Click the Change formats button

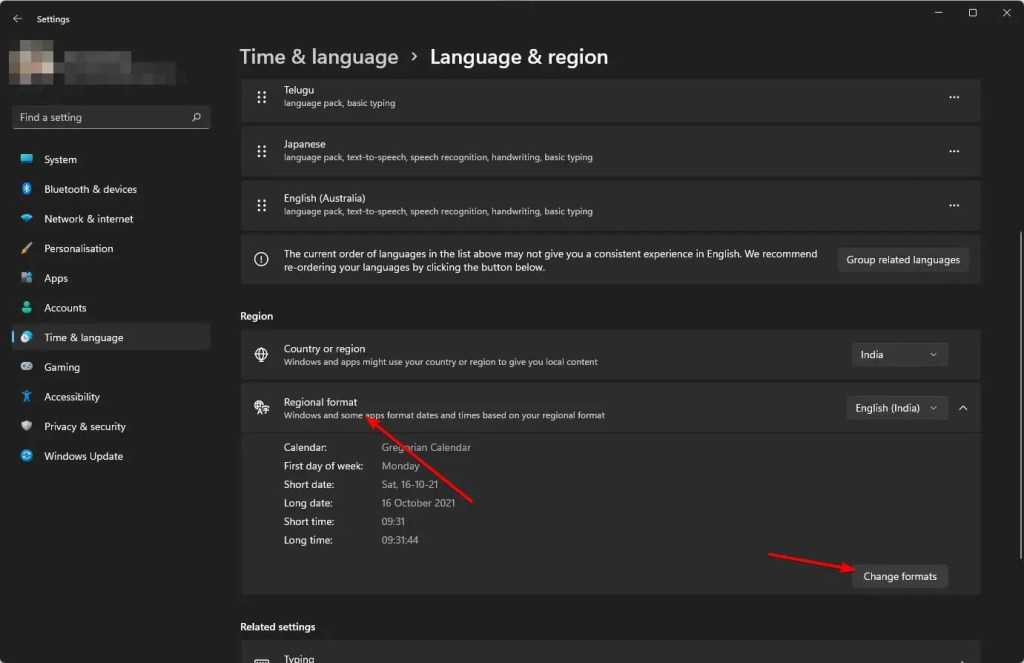tap(899, 576)
